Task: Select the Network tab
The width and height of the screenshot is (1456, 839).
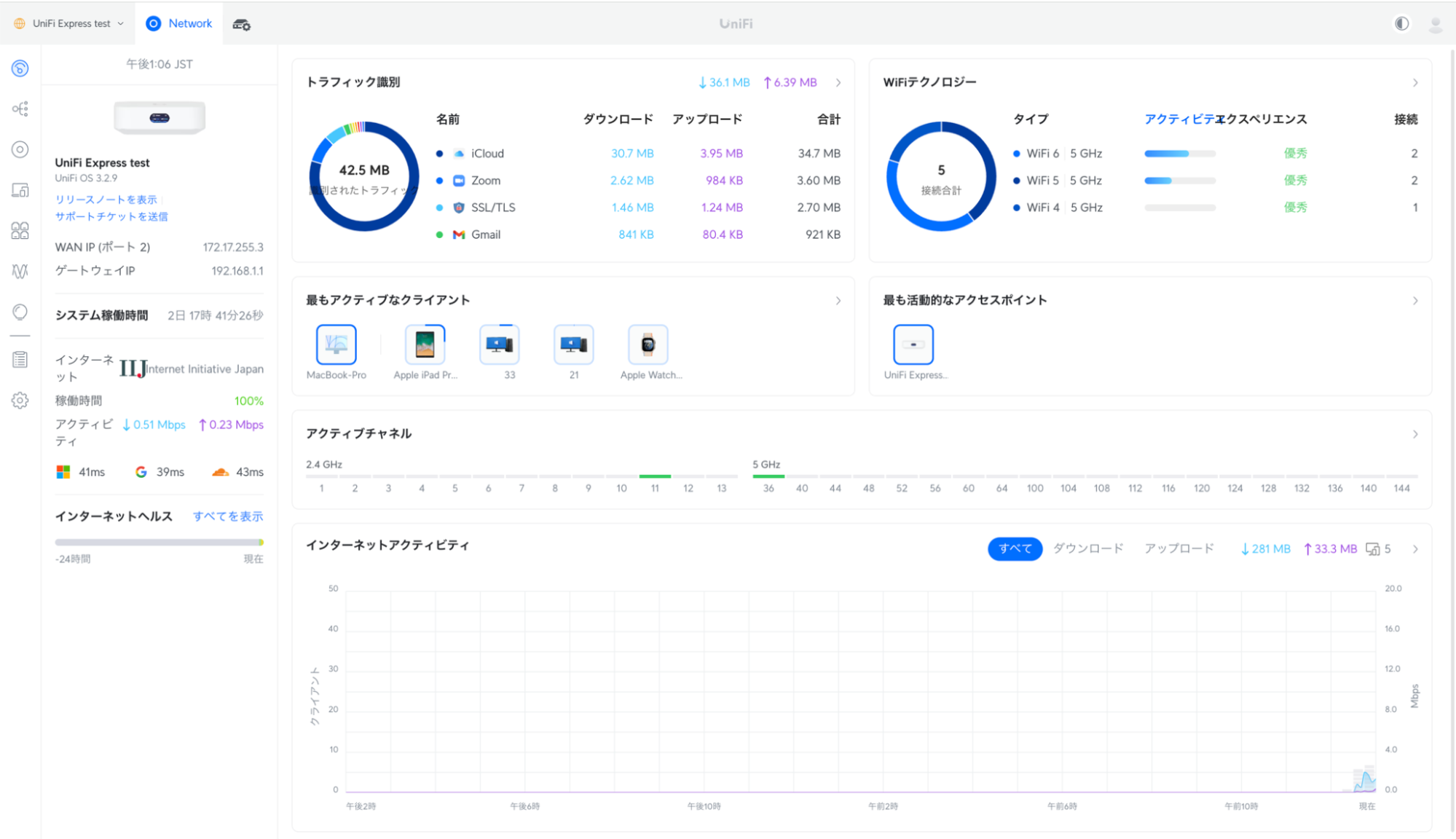Action: (x=180, y=24)
